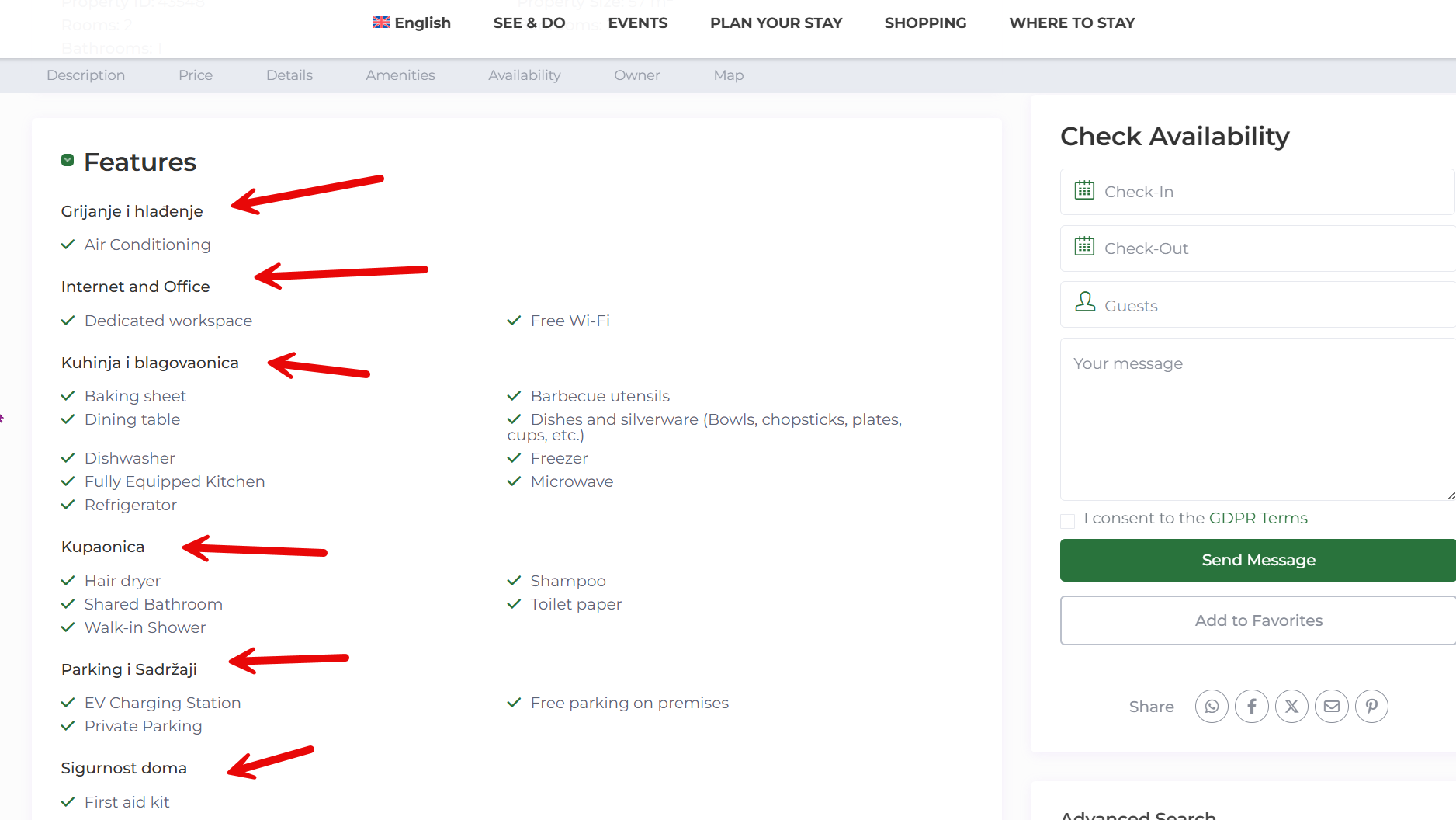This screenshot has height=820, width=1456.
Task: Share listing on Facebook icon
Action: (1252, 707)
